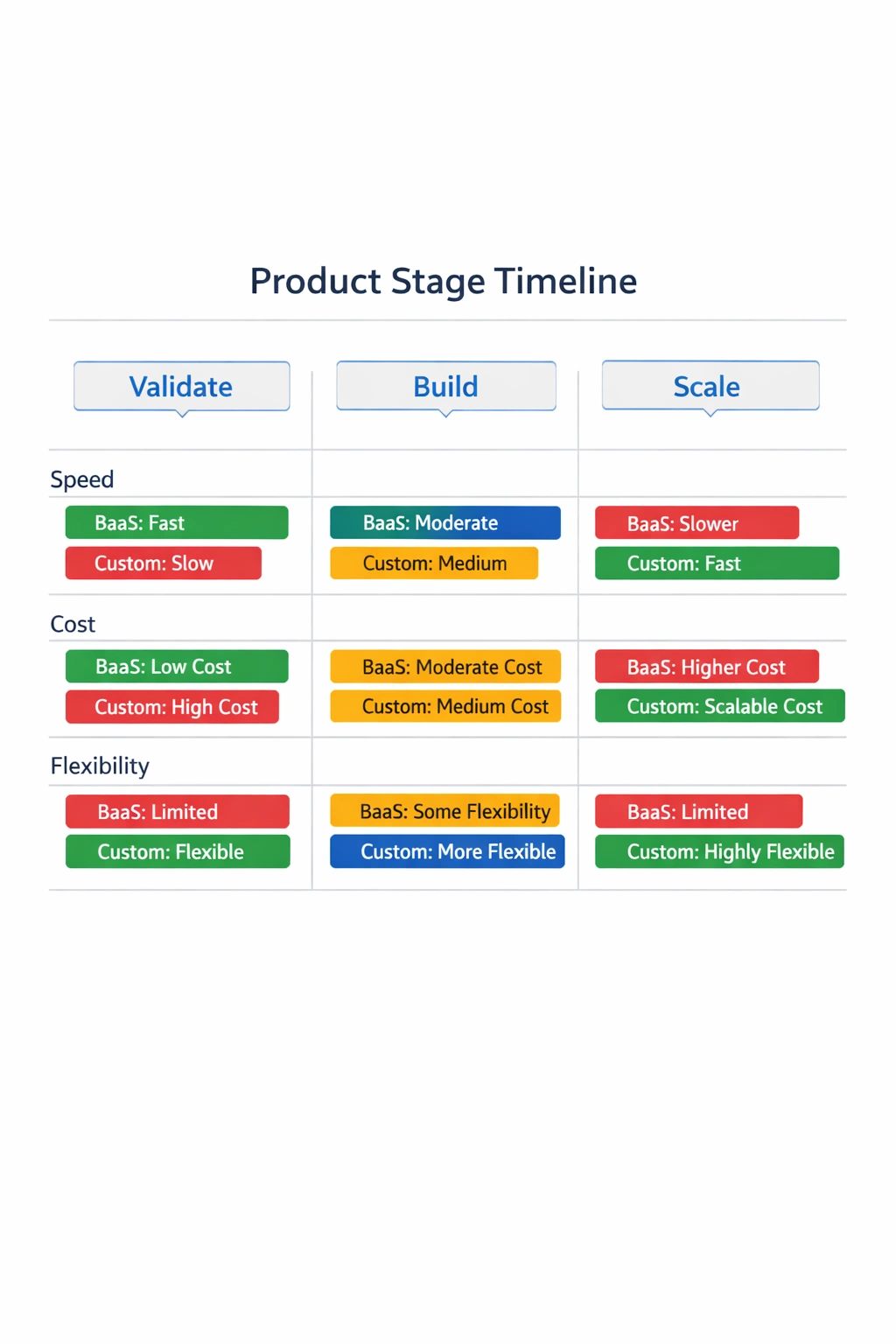Click the green BaaS: Fast tag
The image size is (896, 1344).
click(x=176, y=522)
